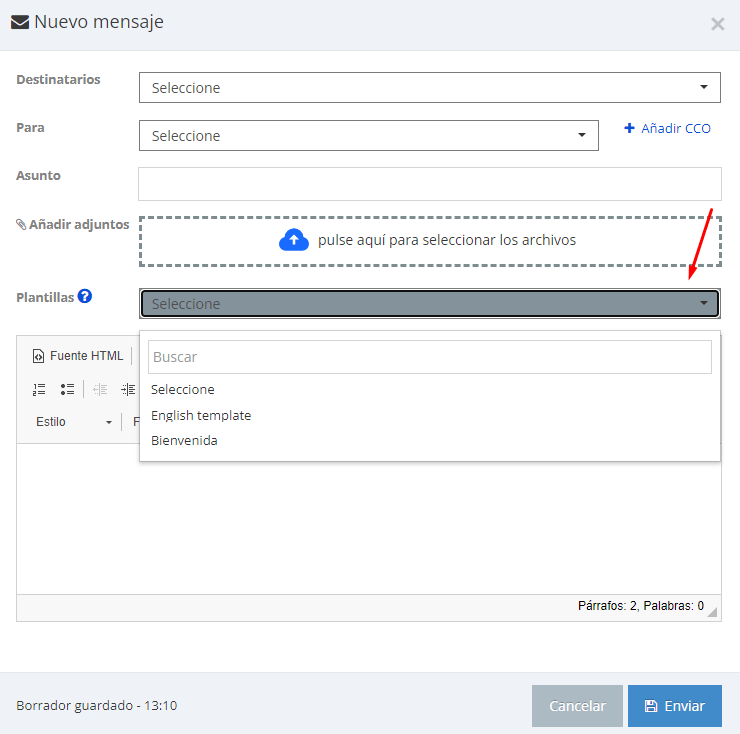The height and width of the screenshot is (734, 740).
Task: Insert a bulleted list
Action: [67, 389]
